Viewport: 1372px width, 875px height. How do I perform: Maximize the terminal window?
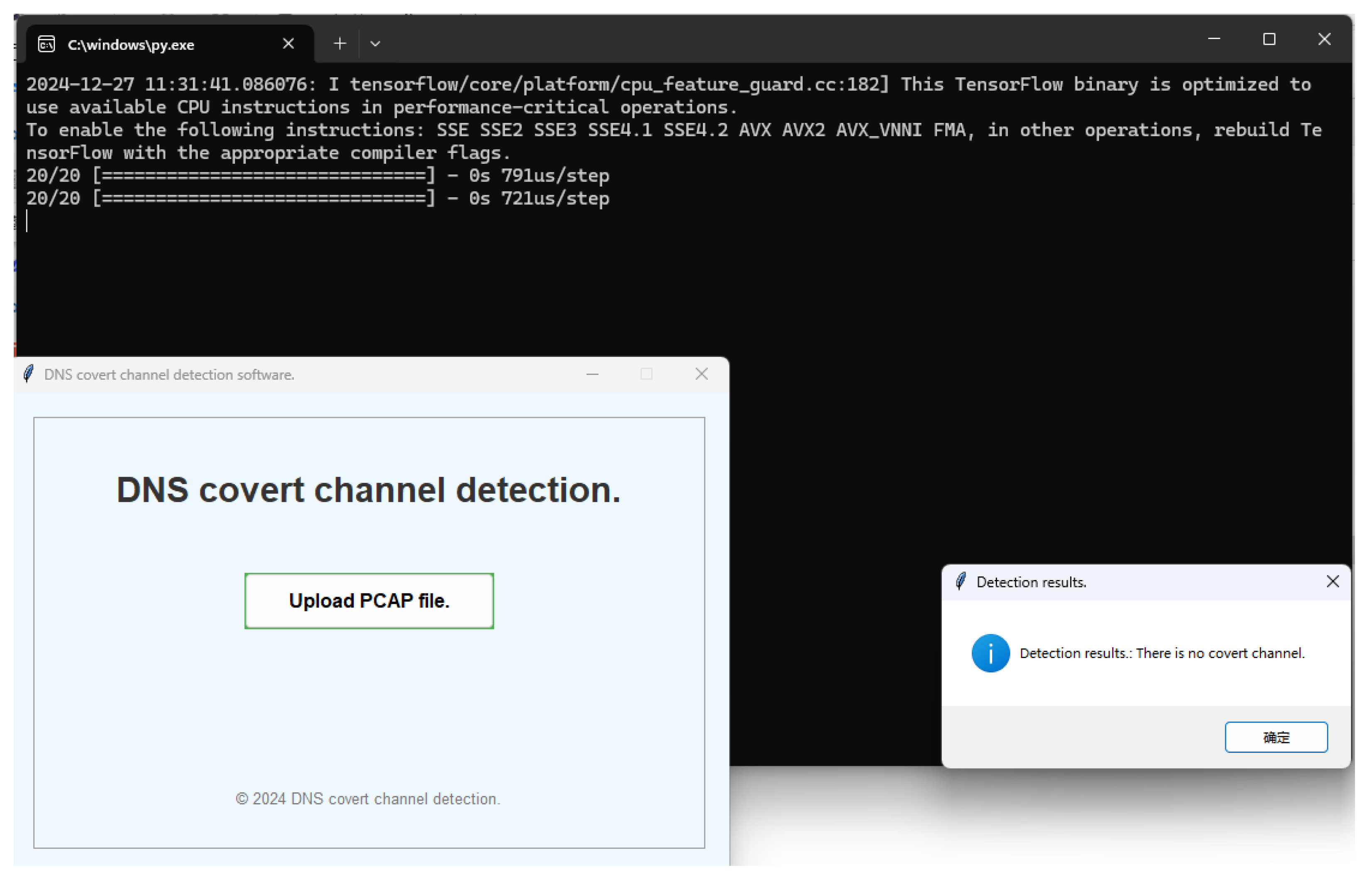point(1269,39)
